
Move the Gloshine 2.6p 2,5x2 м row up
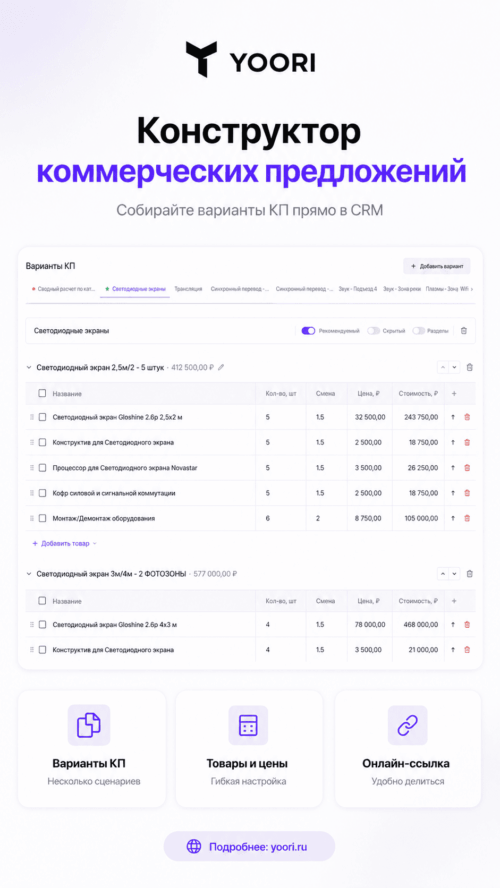[x=453, y=417]
